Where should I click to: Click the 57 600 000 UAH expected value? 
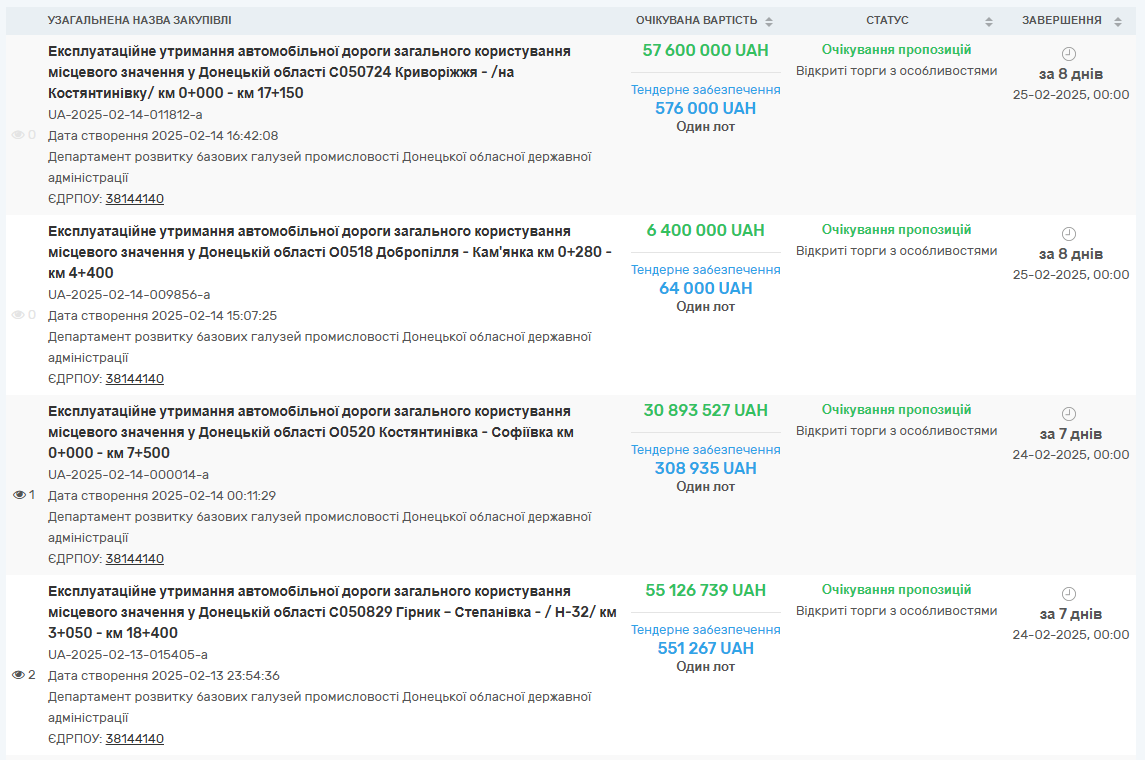pos(705,50)
